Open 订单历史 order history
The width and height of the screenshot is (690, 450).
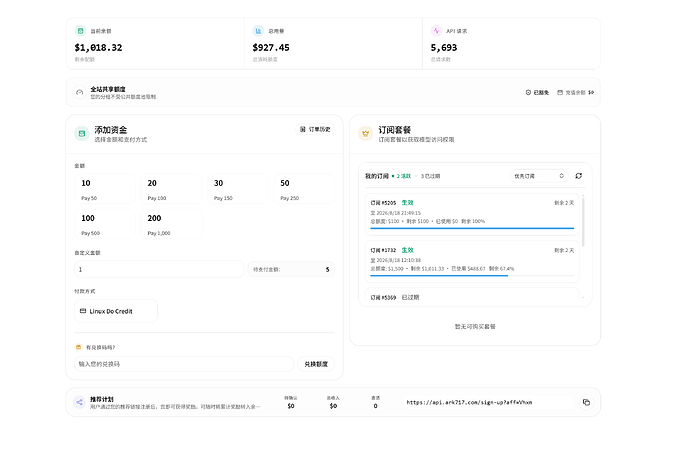click(x=315, y=129)
